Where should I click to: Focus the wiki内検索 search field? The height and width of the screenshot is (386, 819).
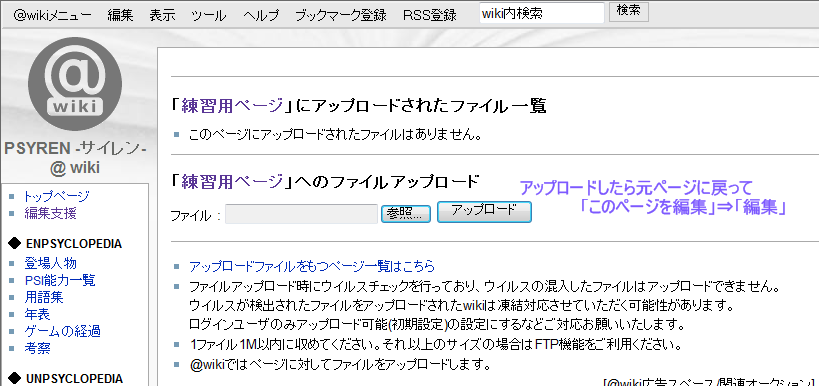[542, 14]
